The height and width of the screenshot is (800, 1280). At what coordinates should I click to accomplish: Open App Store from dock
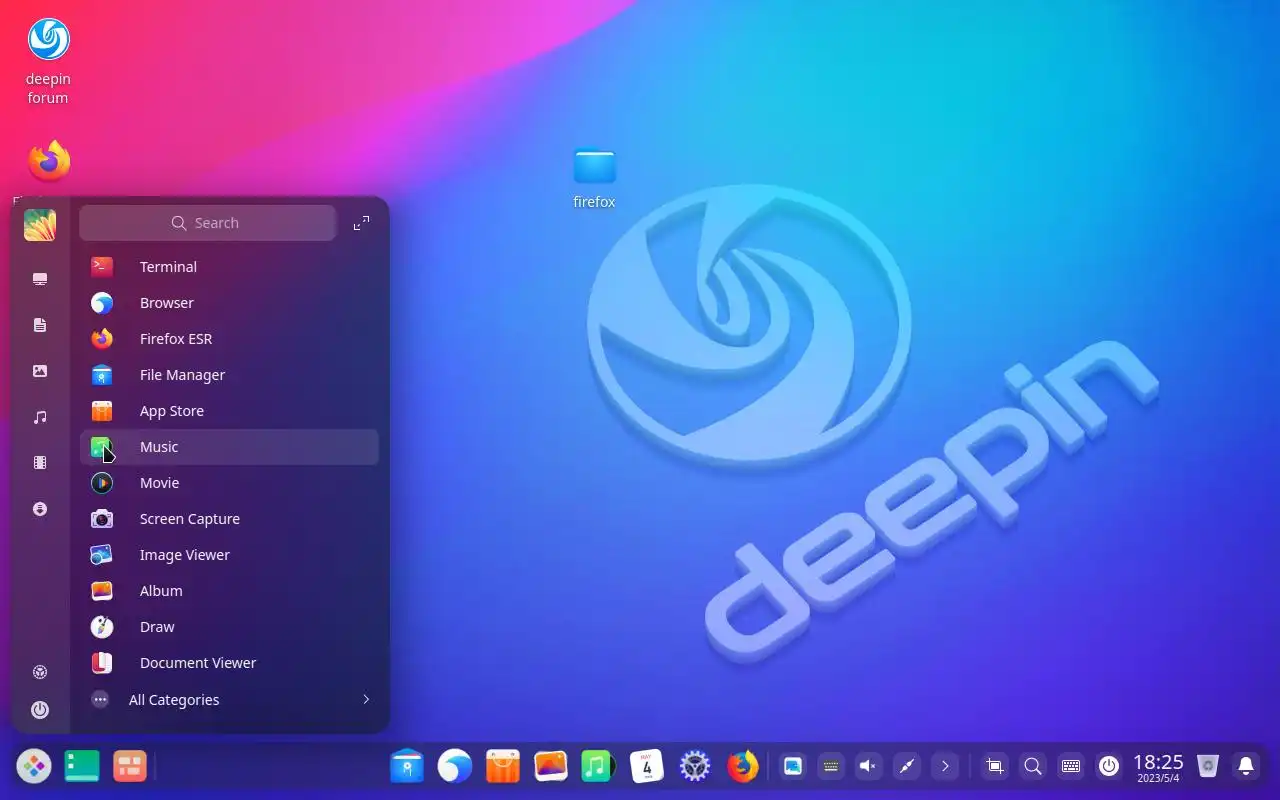pyautogui.click(x=503, y=767)
